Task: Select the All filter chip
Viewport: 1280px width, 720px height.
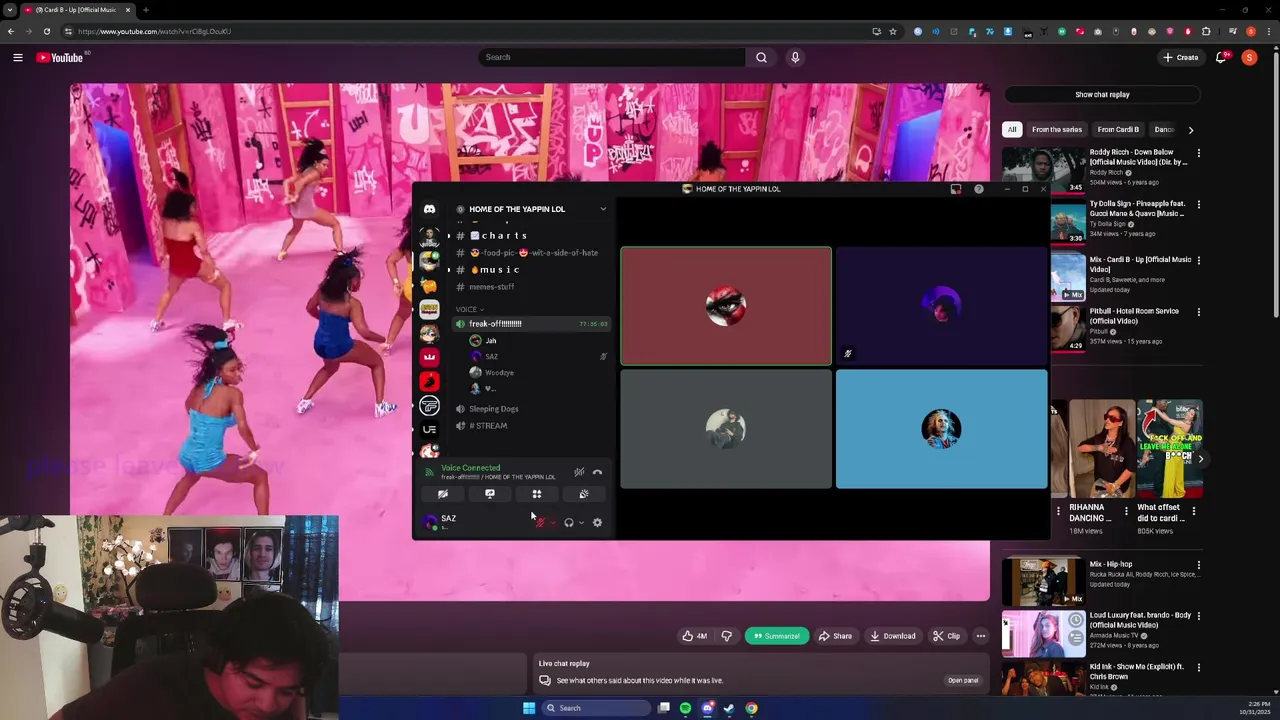Action: (1012, 129)
